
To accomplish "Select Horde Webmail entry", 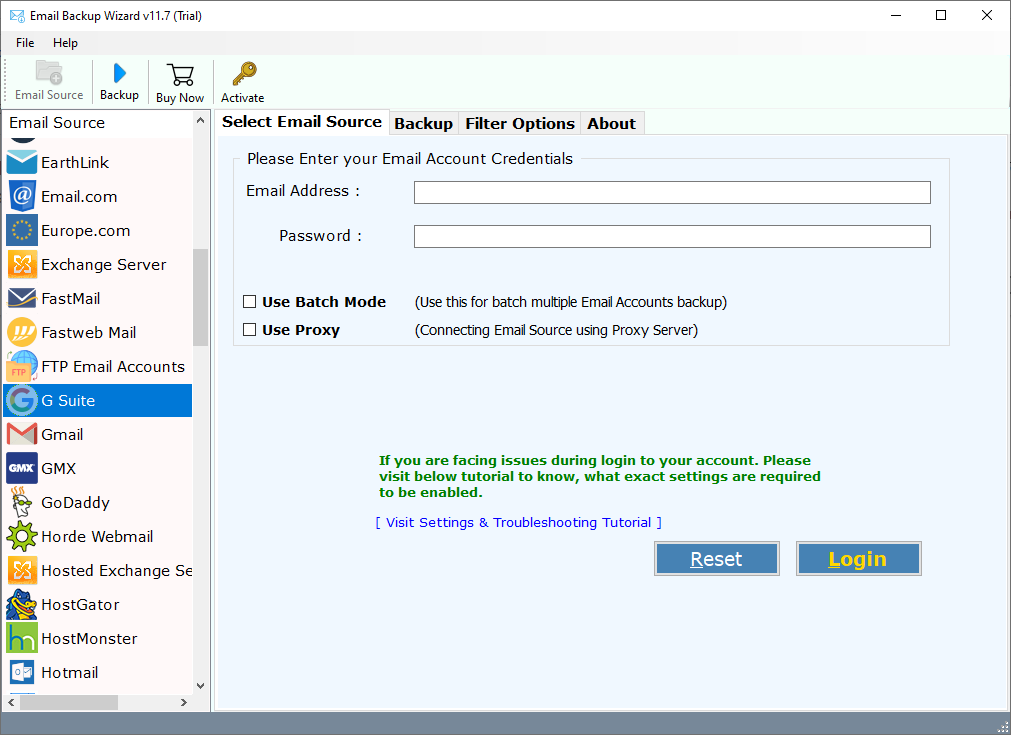I will click(98, 536).
